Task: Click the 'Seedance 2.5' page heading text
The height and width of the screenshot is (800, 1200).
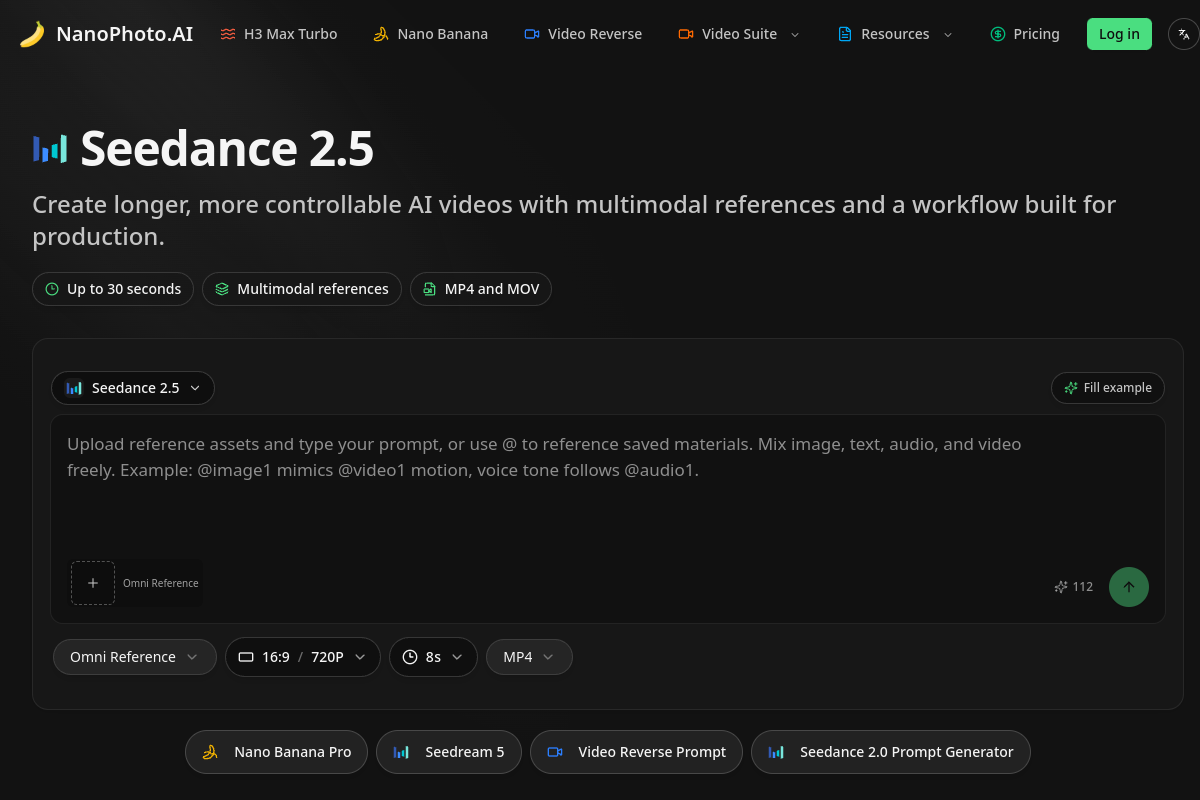Action: point(227,149)
